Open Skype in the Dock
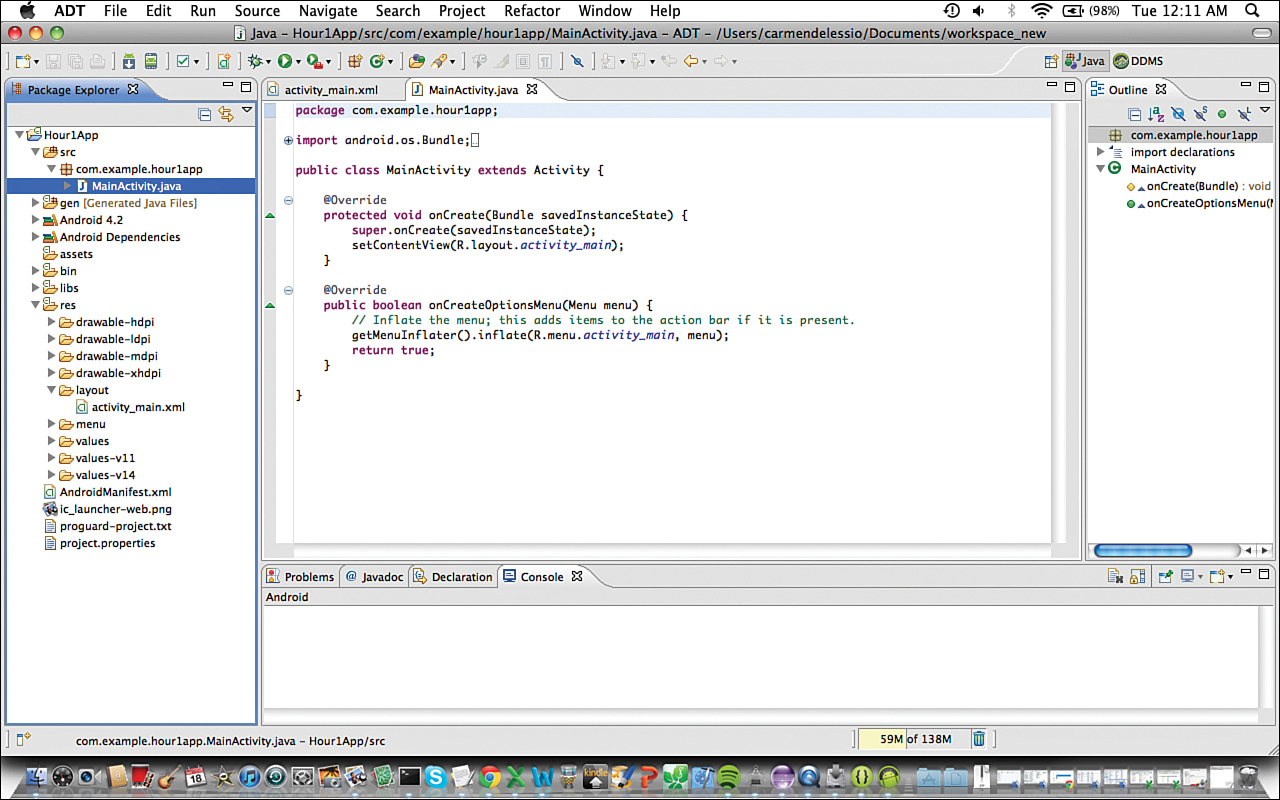Screen dimensions: 1280x800 (x=436, y=776)
